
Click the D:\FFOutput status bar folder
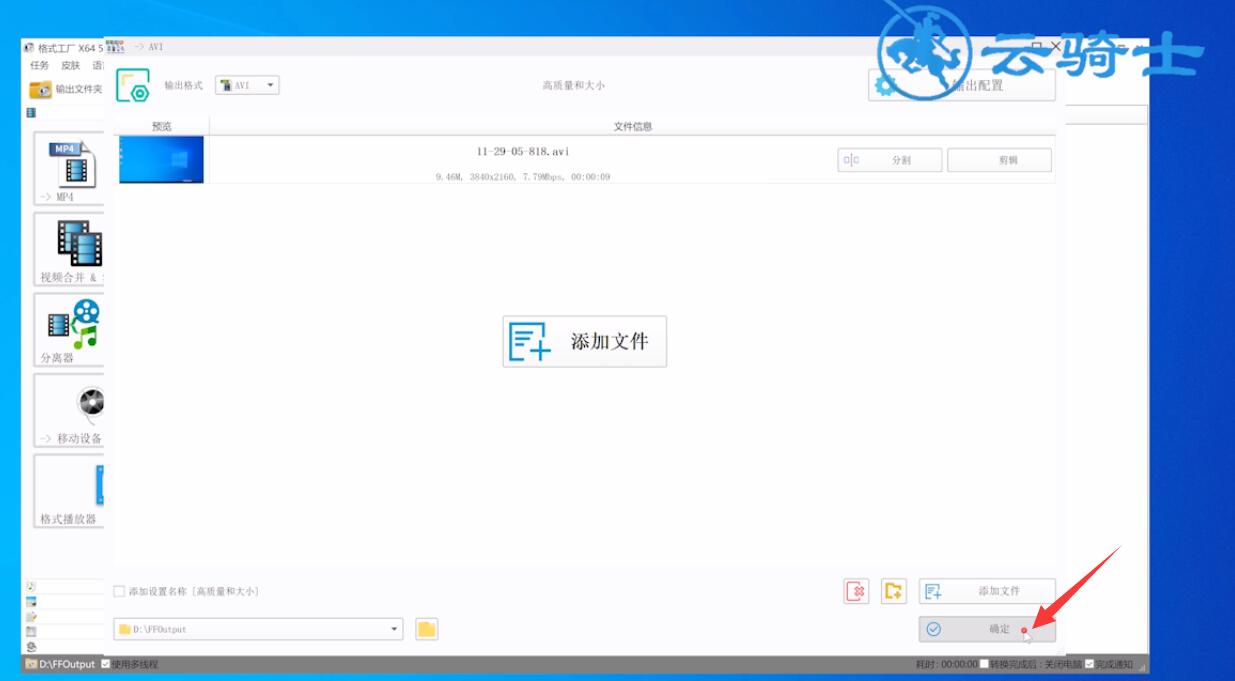point(61,664)
